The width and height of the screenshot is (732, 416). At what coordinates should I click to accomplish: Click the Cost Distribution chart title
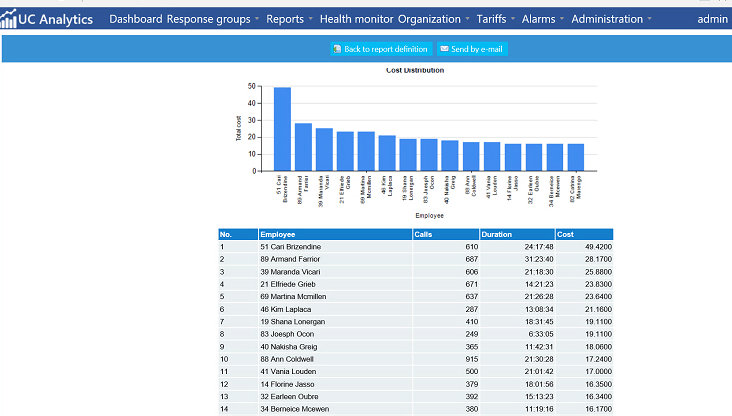point(415,70)
